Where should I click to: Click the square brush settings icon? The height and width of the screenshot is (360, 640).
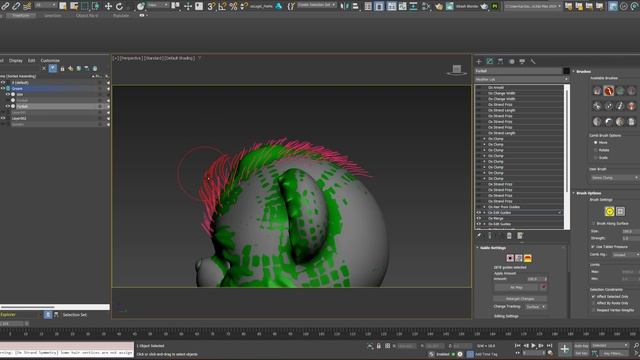(x=620, y=211)
